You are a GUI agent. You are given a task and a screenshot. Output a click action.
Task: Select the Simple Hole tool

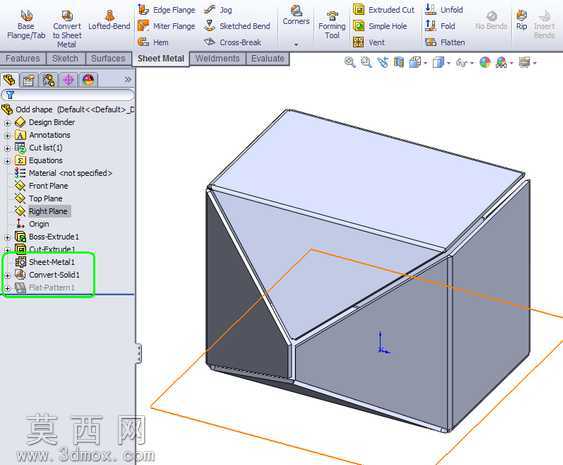[380, 26]
